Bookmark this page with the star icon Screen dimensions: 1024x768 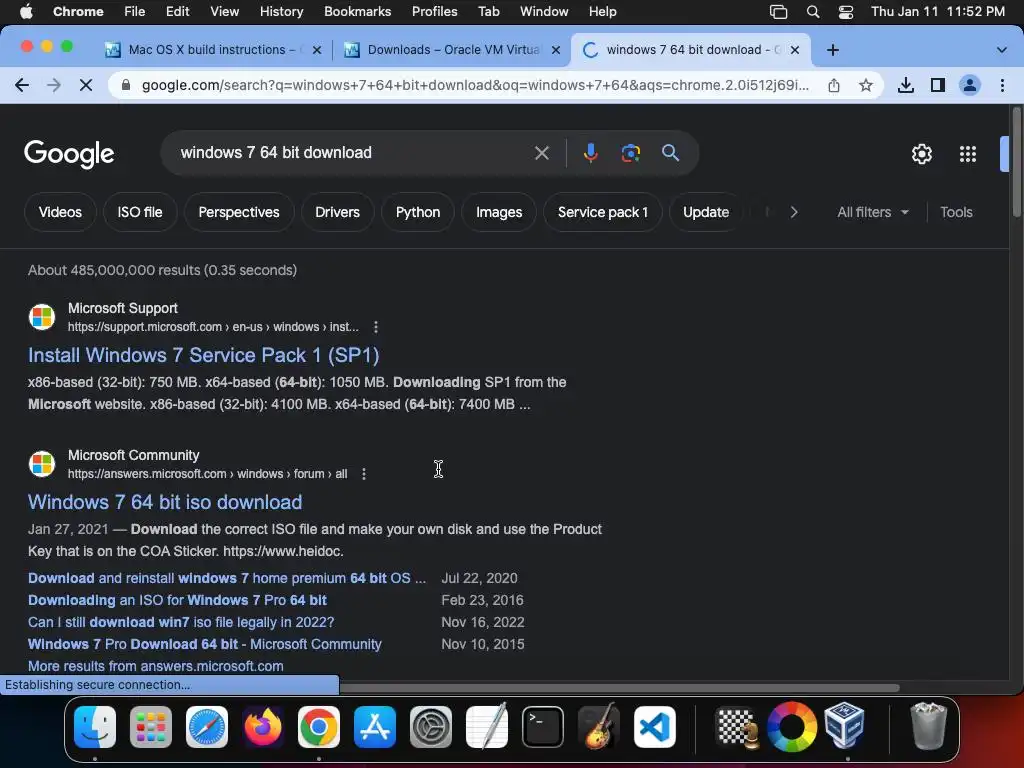(865, 85)
